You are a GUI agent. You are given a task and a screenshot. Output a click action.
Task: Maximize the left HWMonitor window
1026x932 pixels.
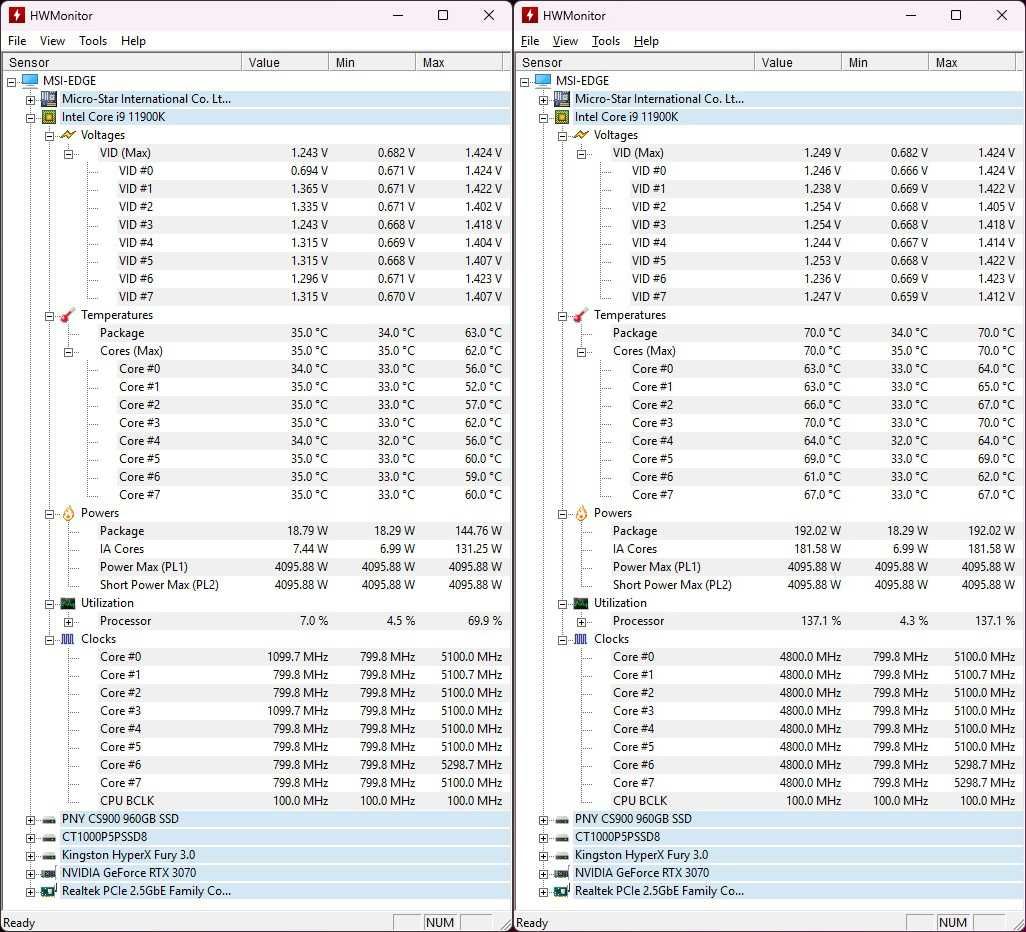443,15
